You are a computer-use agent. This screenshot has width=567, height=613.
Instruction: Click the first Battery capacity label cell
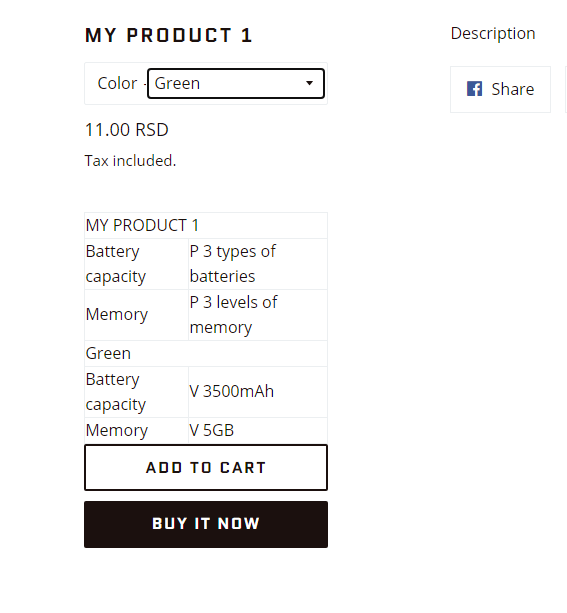pyautogui.click(x=136, y=264)
